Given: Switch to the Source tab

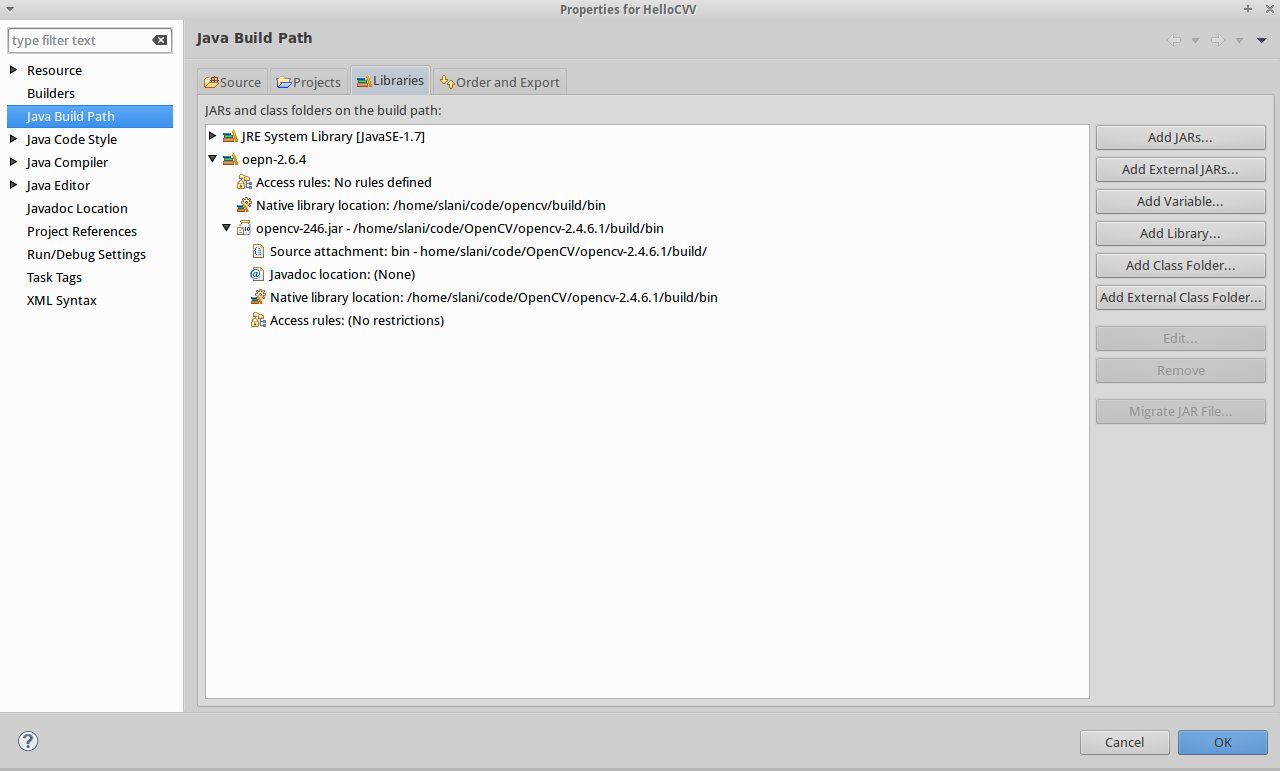Looking at the screenshot, I should pos(233,82).
